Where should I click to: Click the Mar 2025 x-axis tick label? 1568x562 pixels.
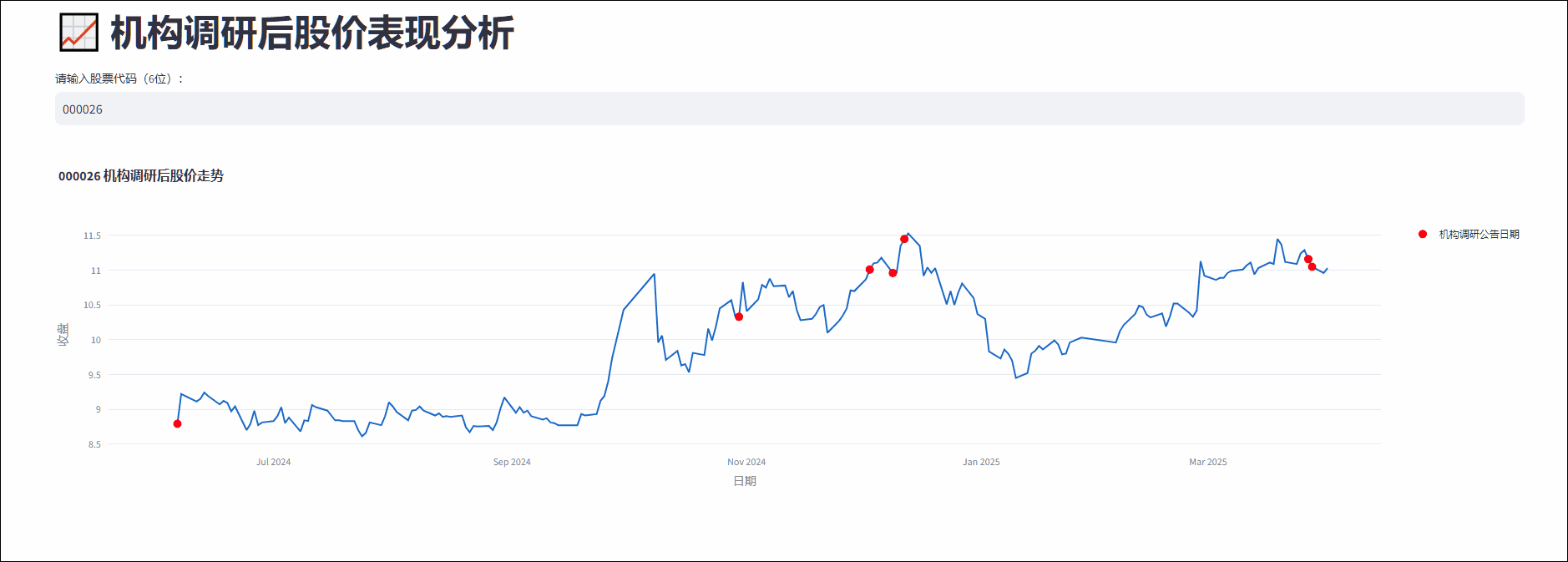1208,462
